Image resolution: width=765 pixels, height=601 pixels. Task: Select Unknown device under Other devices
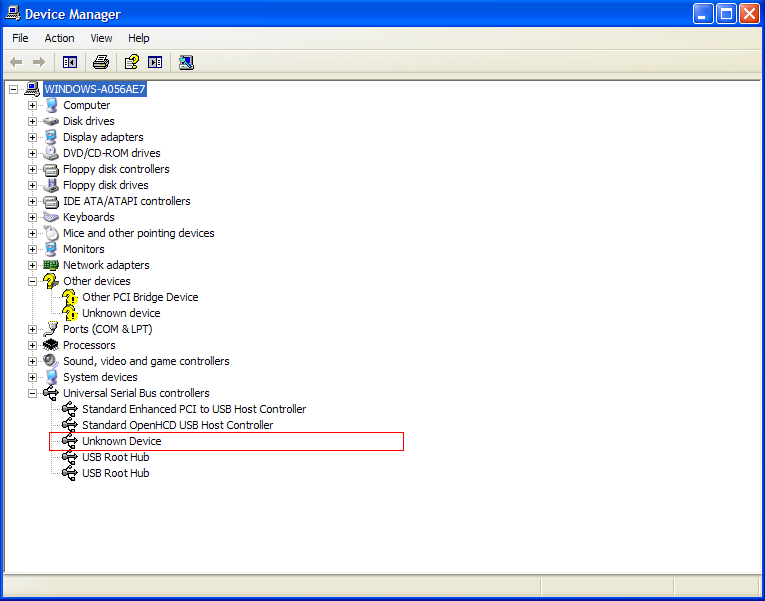pyautogui.click(x=121, y=313)
